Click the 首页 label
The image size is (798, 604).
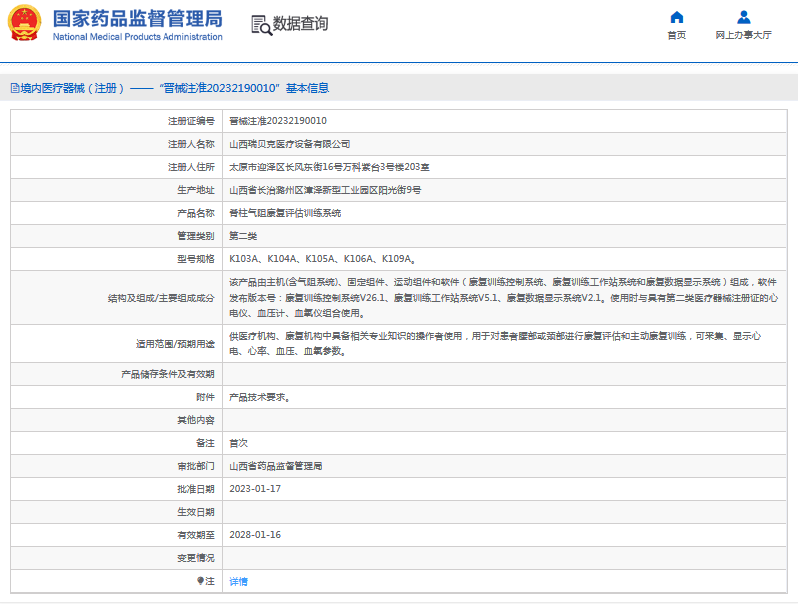pos(676,35)
